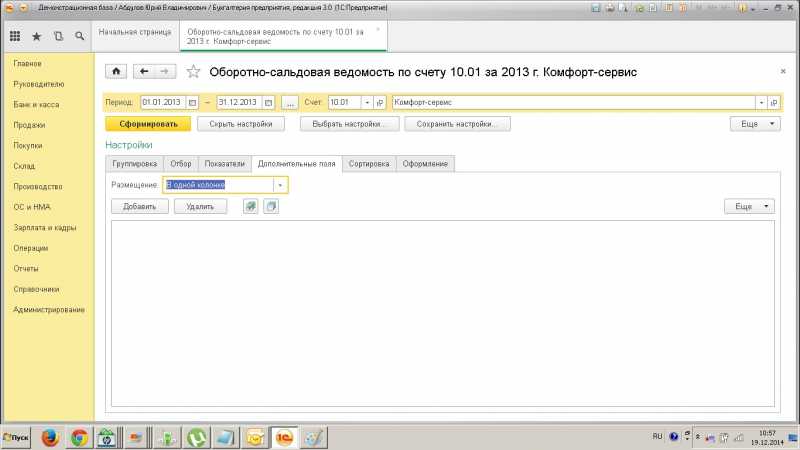Open the ОС и НМА section
This screenshot has height=450, width=800.
[x=32, y=207]
